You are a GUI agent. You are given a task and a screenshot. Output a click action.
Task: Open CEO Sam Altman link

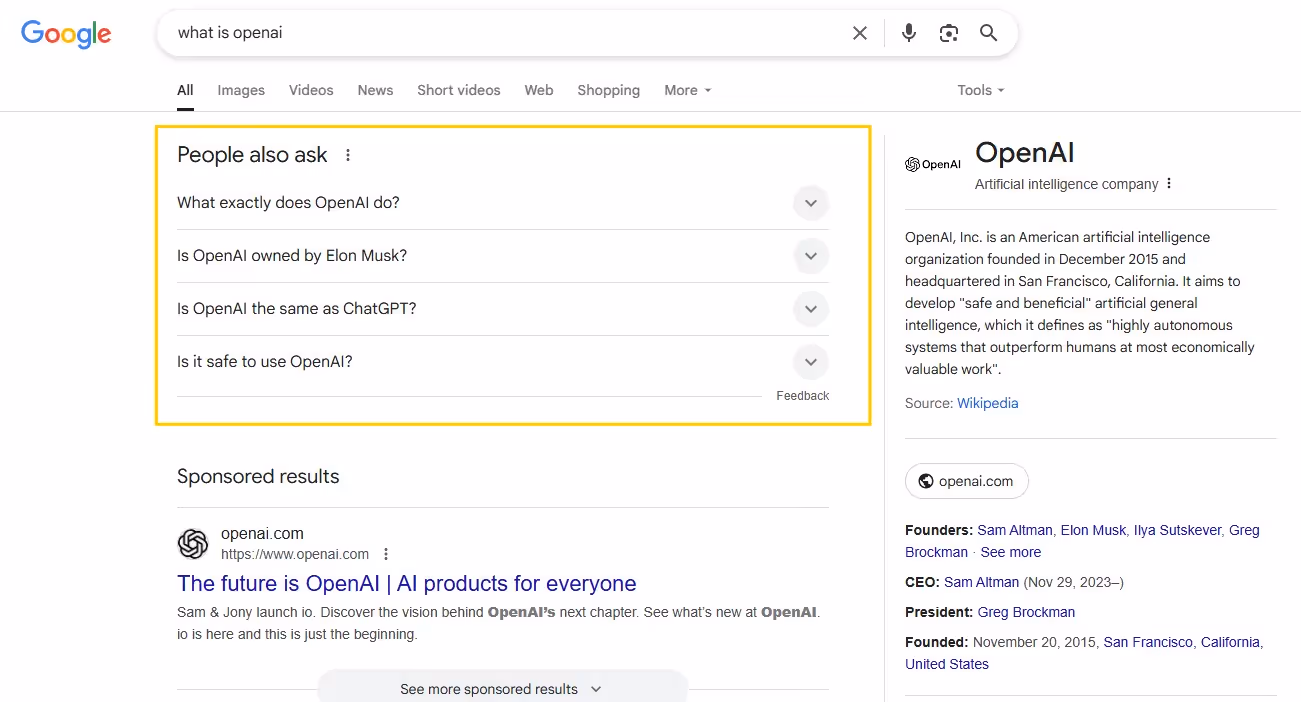click(982, 582)
